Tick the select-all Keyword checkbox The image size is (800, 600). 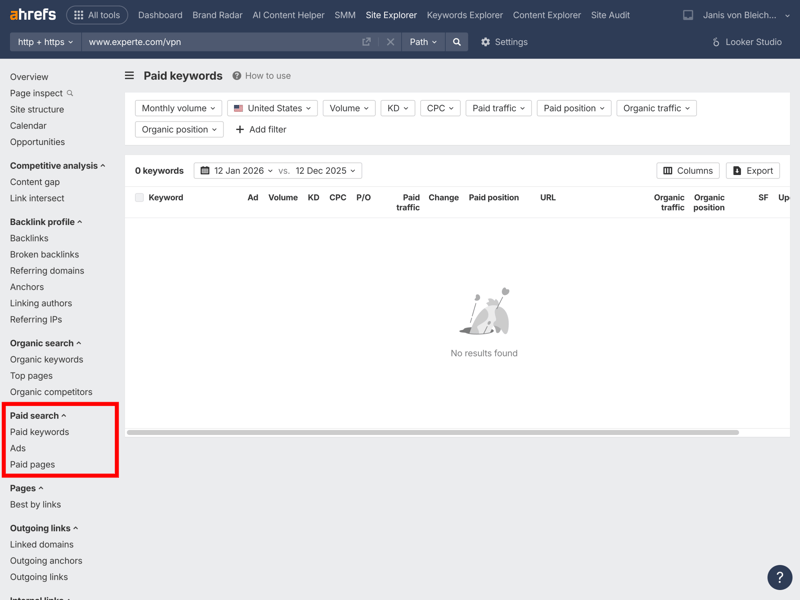click(x=140, y=198)
